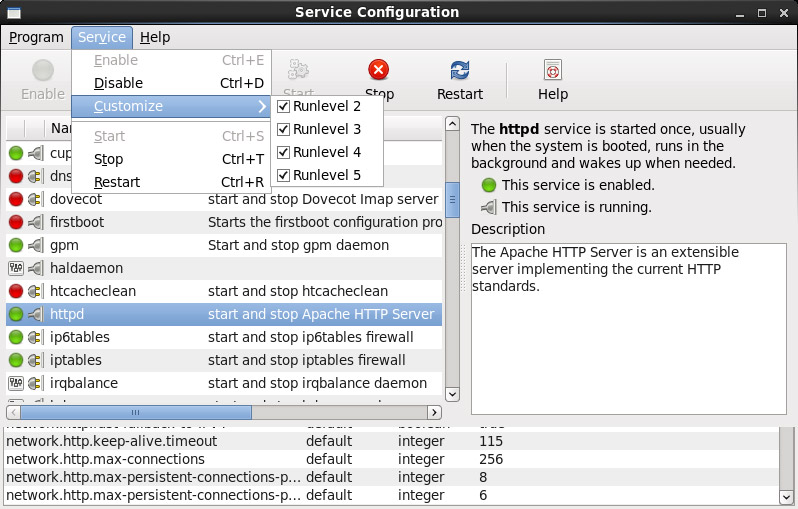Click the custom runlevel icon for haldaemon
798x509 pixels.
point(16,268)
